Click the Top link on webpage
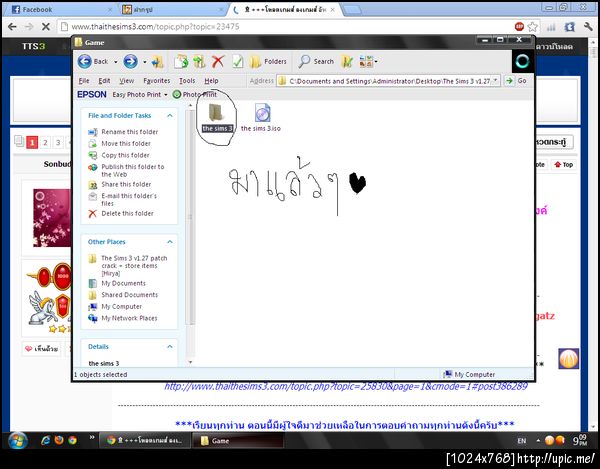Viewport: 600px width, 469px height. click(x=564, y=164)
